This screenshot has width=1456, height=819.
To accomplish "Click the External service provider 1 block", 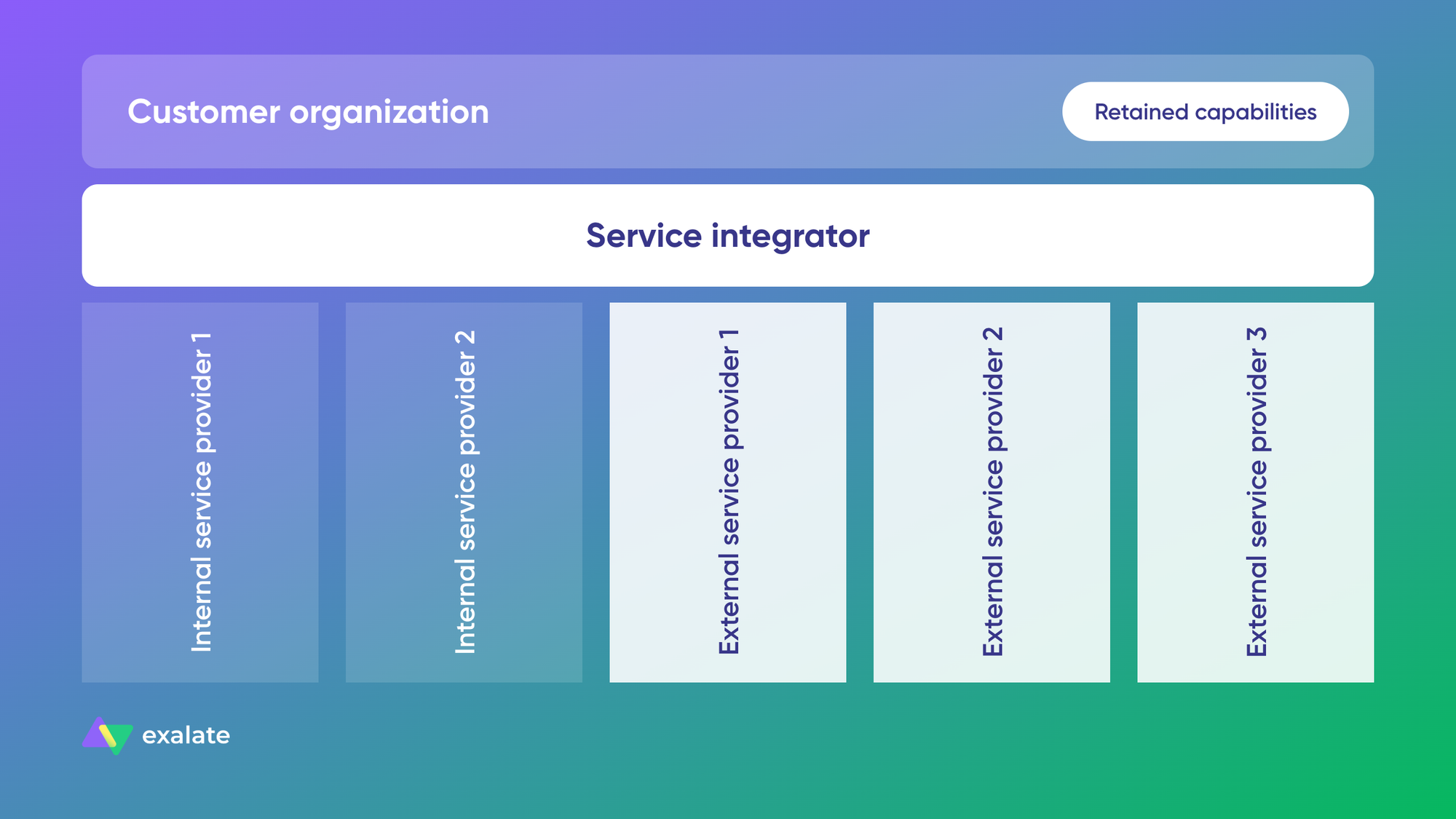I will click(728, 492).
